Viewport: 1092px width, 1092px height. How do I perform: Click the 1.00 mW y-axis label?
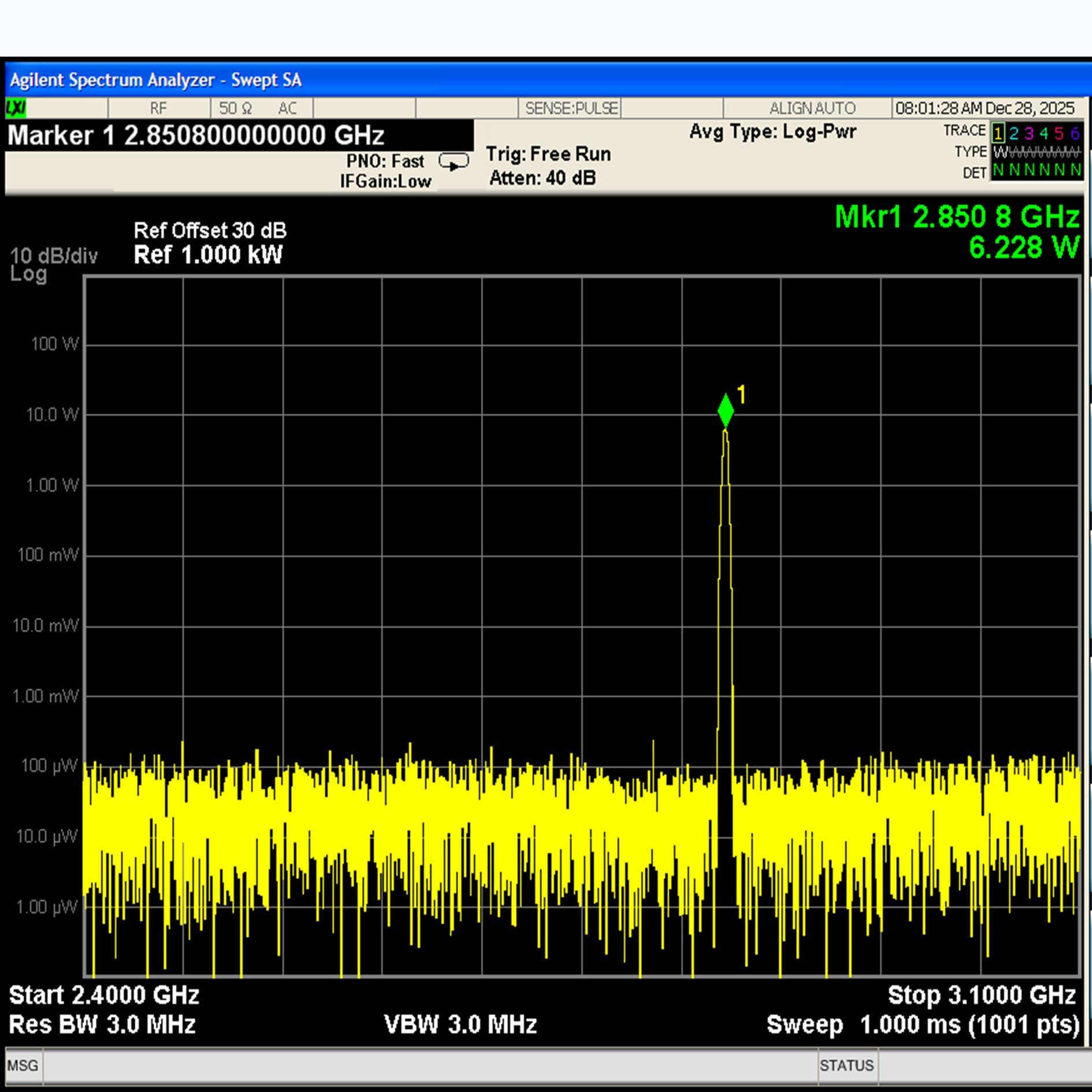point(46,696)
